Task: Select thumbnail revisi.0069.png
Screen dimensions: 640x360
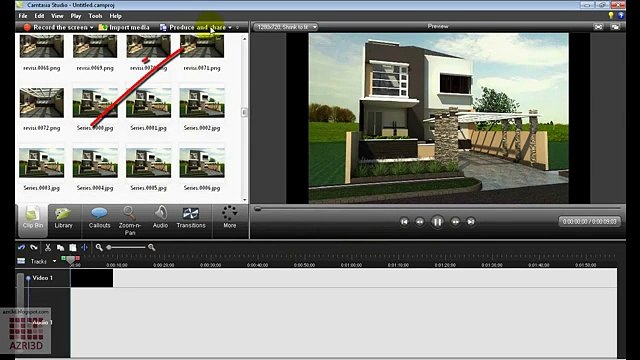Action: point(95,46)
